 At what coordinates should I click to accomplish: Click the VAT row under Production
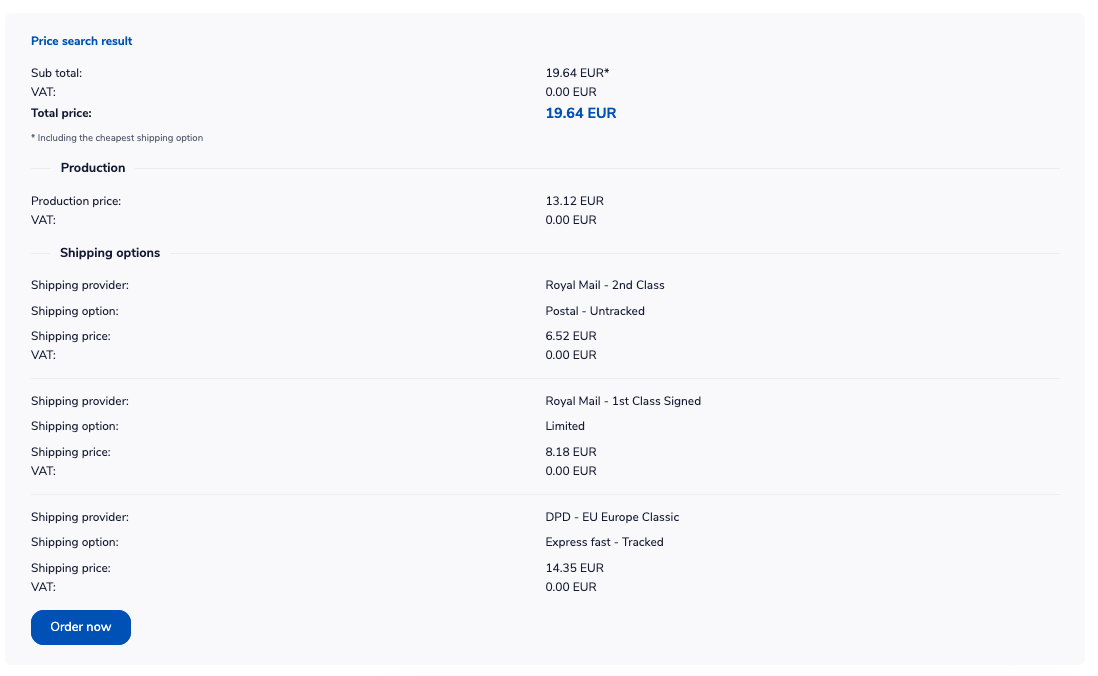[570, 219]
